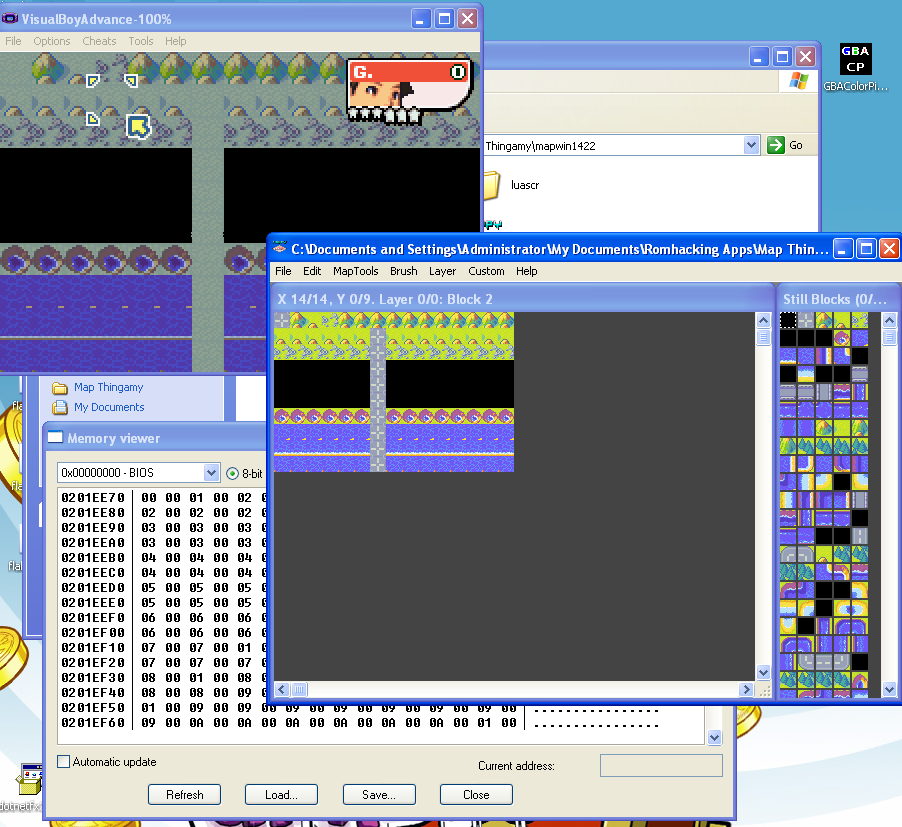Open the Edit menu in Map Thingamy
This screenshot has height=827, width=902.
312,271
